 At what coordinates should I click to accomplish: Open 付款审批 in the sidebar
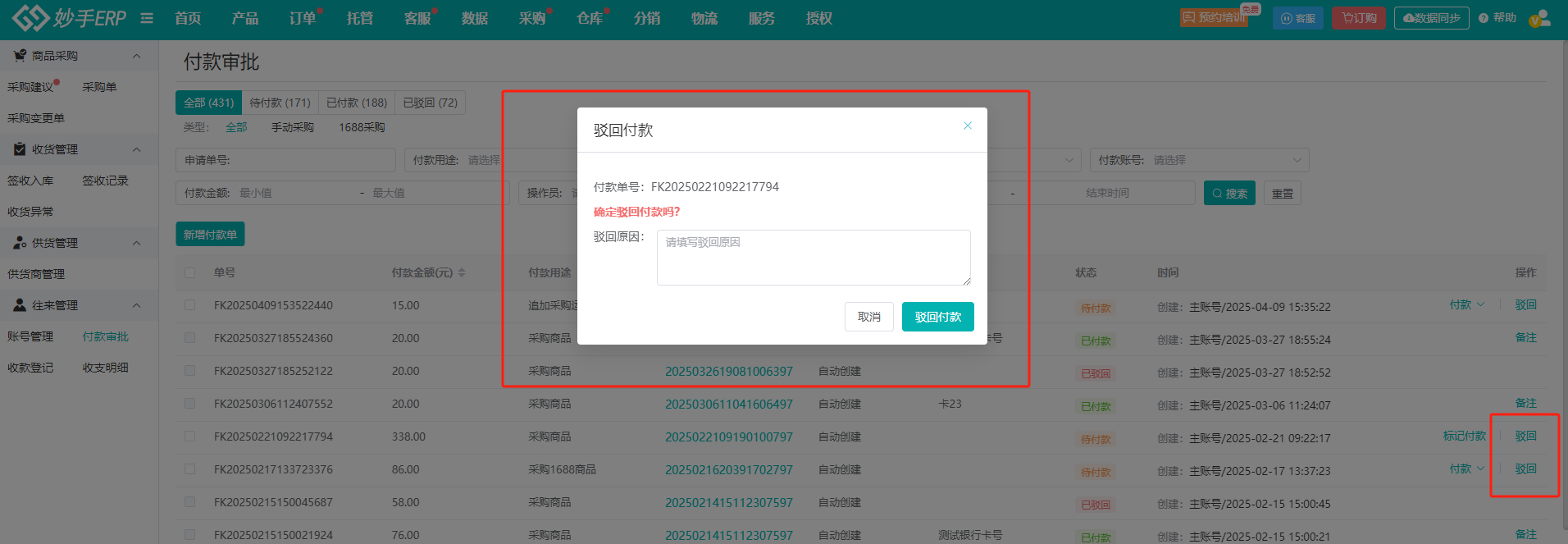pyautogui.click(x=106, y=336)
